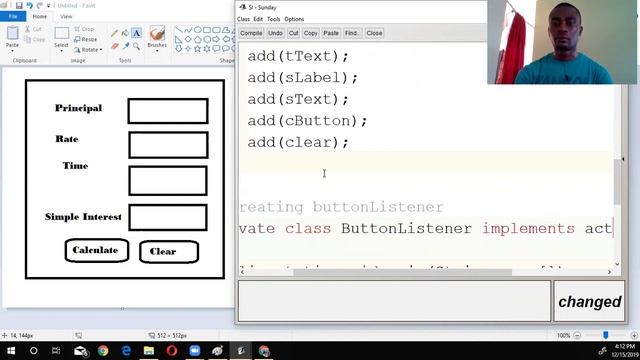This screenshot has width=640, height=360.
Task: Open the Class menu in editor
Action: click(x=243, y=19)
